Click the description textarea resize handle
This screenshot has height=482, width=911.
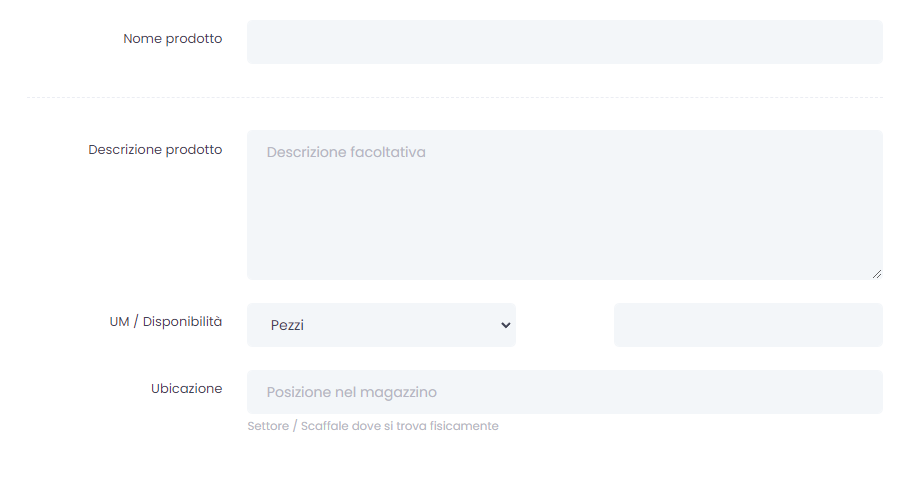tap(877, 273)
